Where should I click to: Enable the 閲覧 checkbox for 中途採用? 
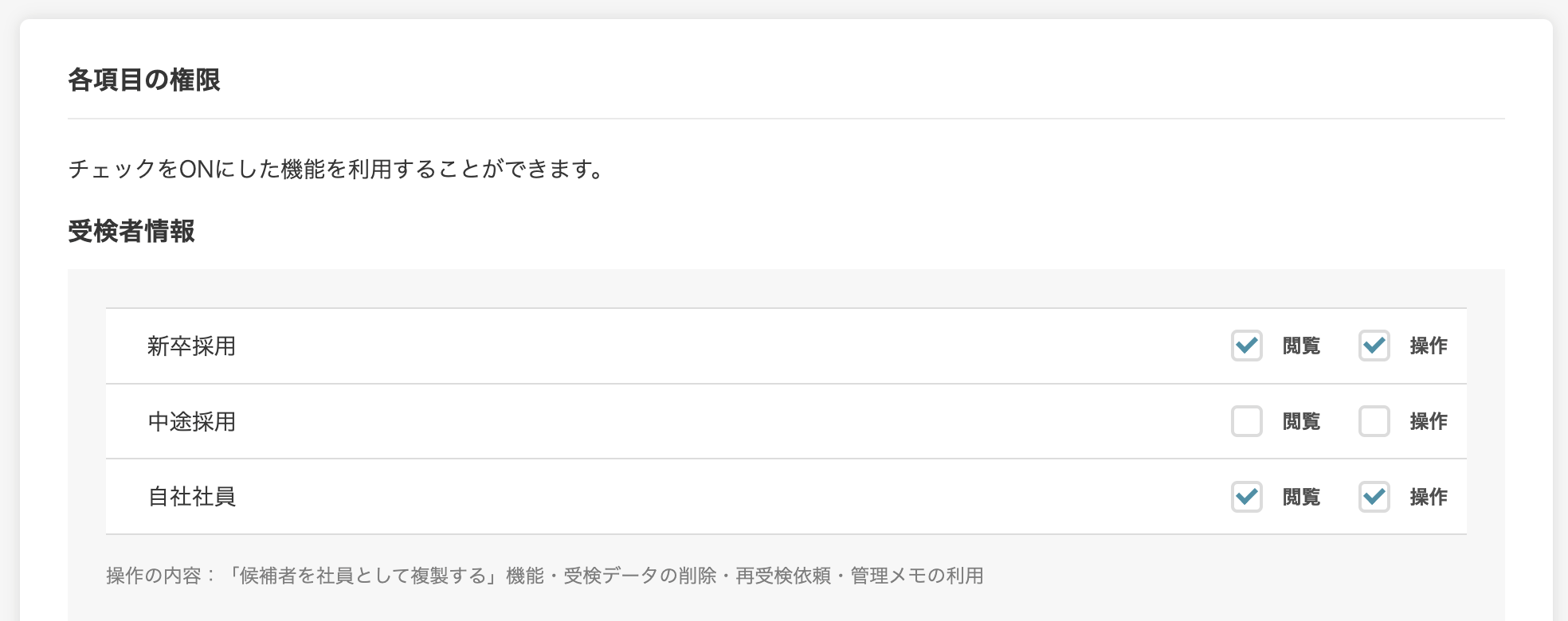(1246, 421)
